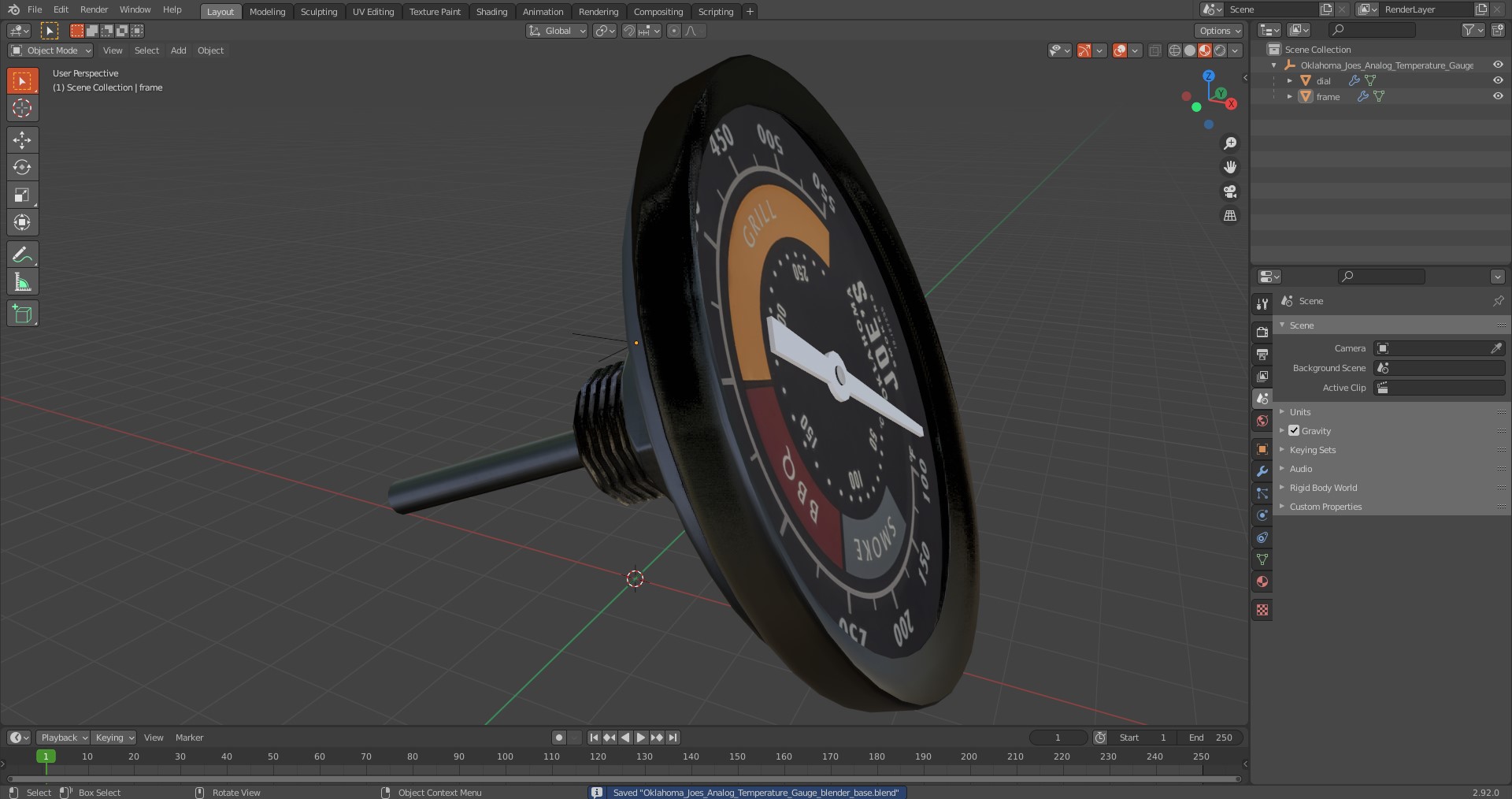Click the current frame number field

point(1058,738)
